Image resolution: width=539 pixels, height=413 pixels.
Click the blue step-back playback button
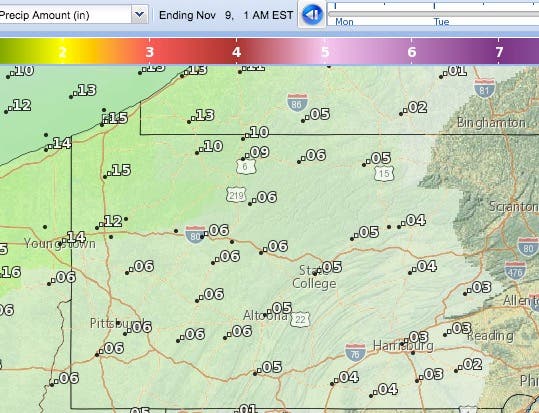(312, 14)
